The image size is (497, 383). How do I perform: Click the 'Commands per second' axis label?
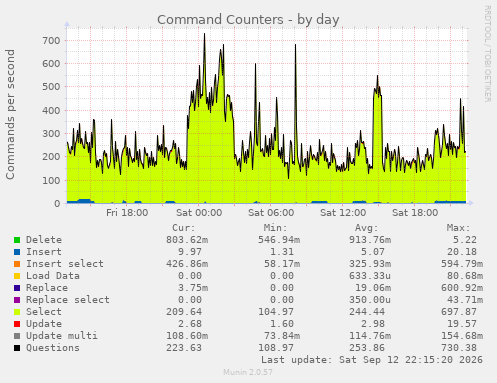point(10,114)
